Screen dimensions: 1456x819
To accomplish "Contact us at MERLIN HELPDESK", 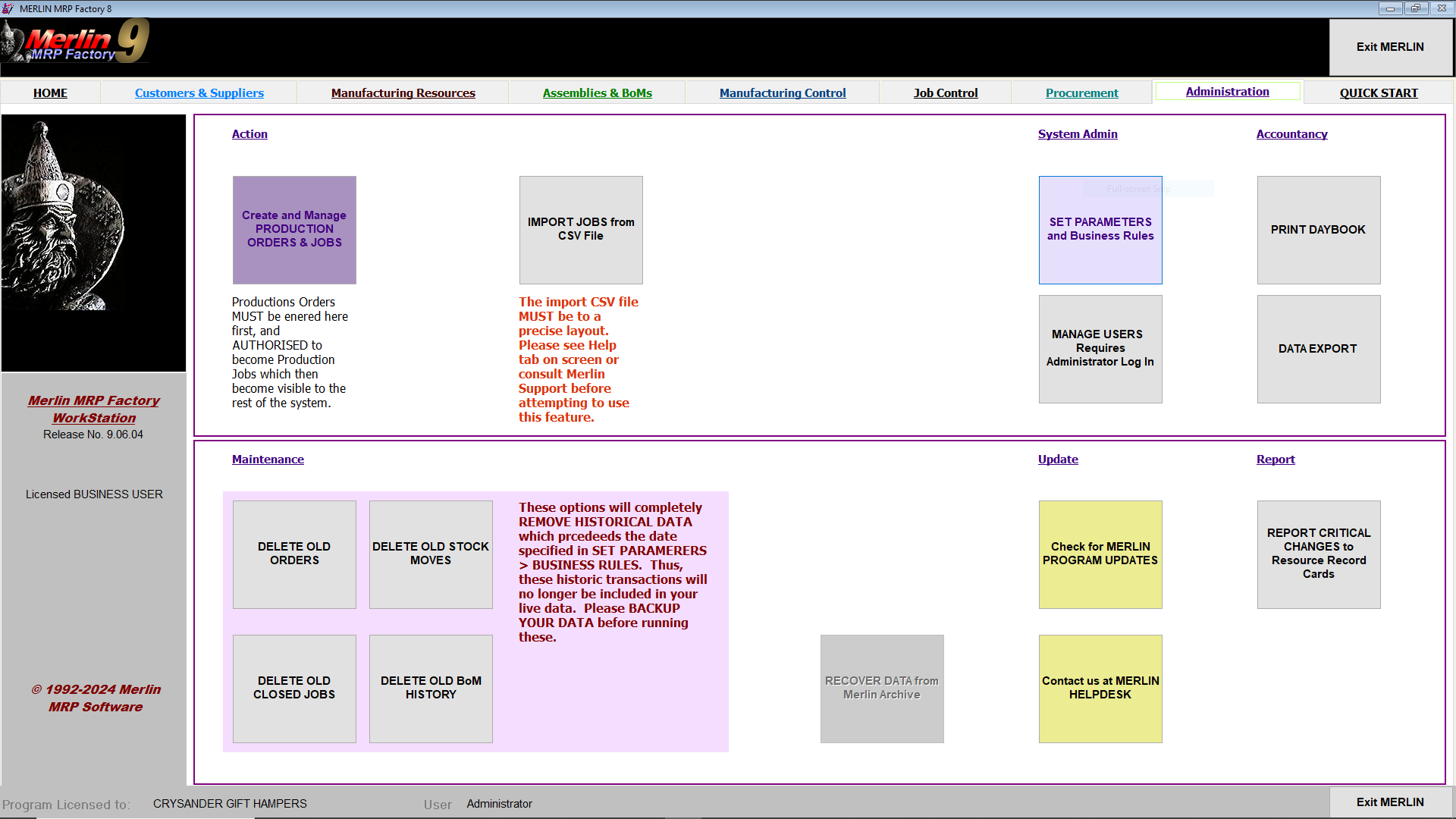I will pos(1100,688).
